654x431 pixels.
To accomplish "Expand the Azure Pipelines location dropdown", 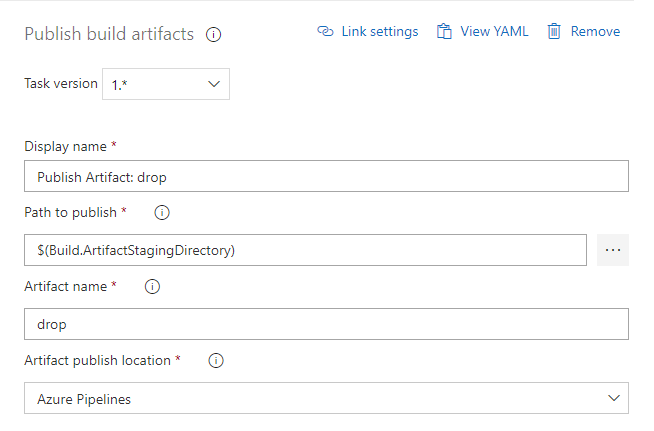I will [326, 398].
